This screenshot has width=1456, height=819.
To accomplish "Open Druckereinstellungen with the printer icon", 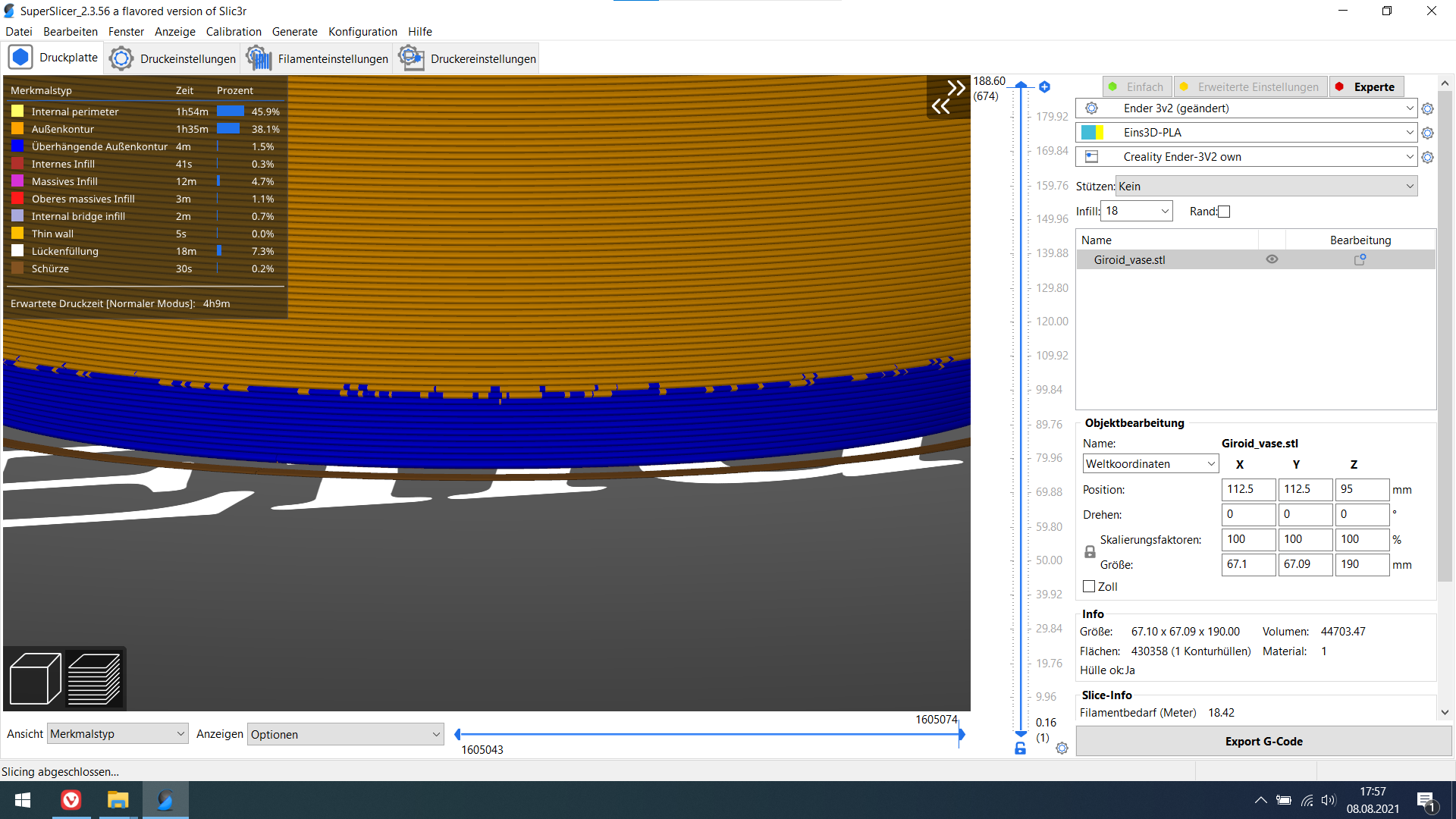I will [410, 58].
